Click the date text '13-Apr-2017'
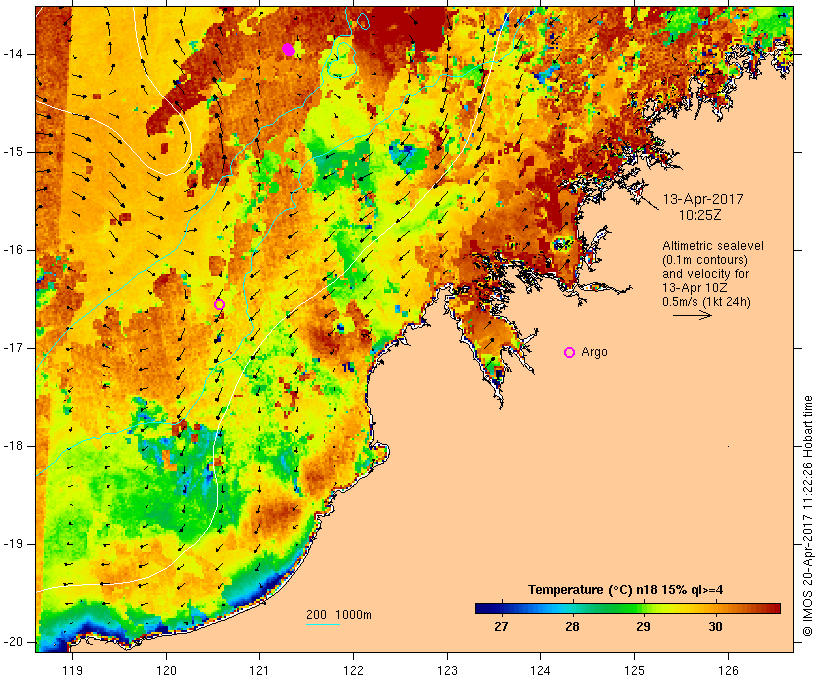 (703, 199)
